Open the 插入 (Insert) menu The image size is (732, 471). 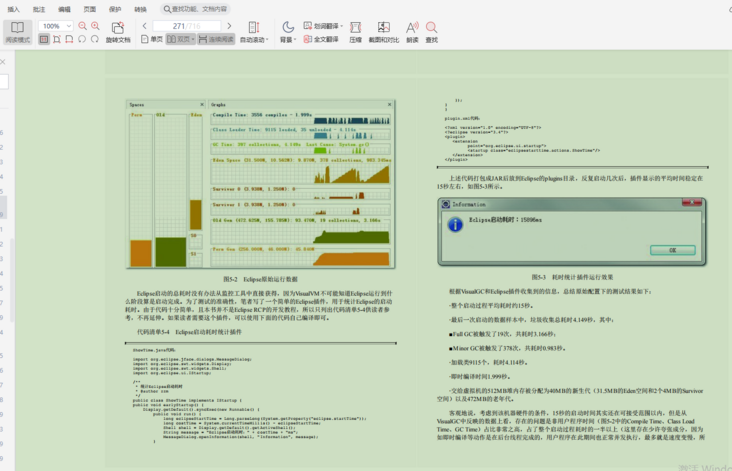tap(13, 9)
